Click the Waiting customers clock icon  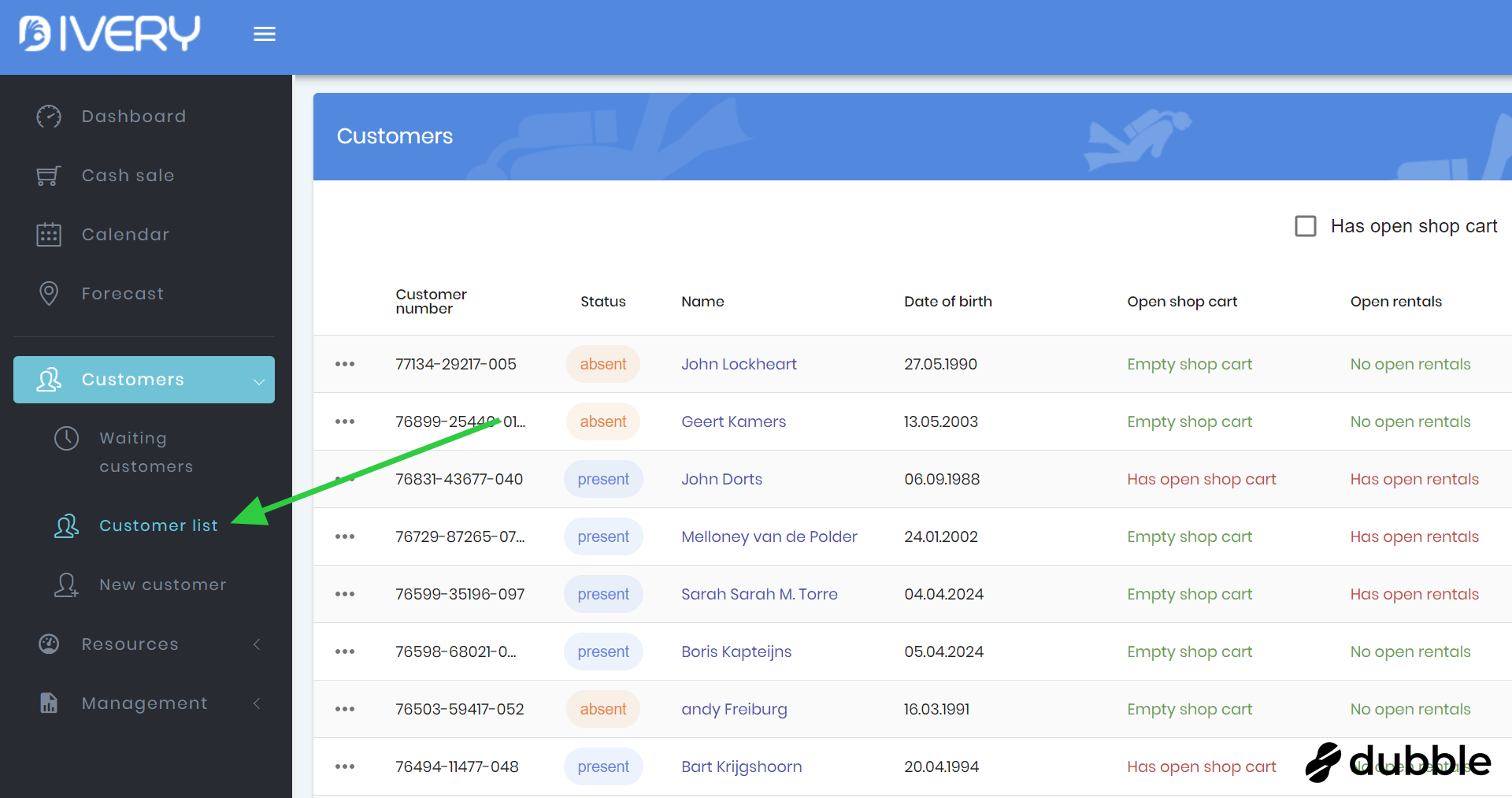[67, 438]
